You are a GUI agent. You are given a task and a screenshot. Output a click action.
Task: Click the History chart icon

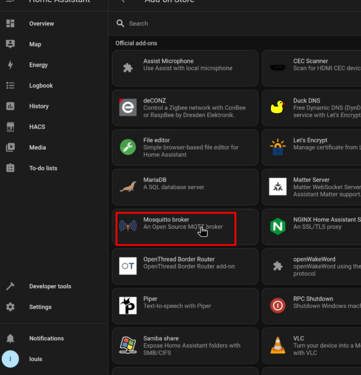click(x=10, y=106)
